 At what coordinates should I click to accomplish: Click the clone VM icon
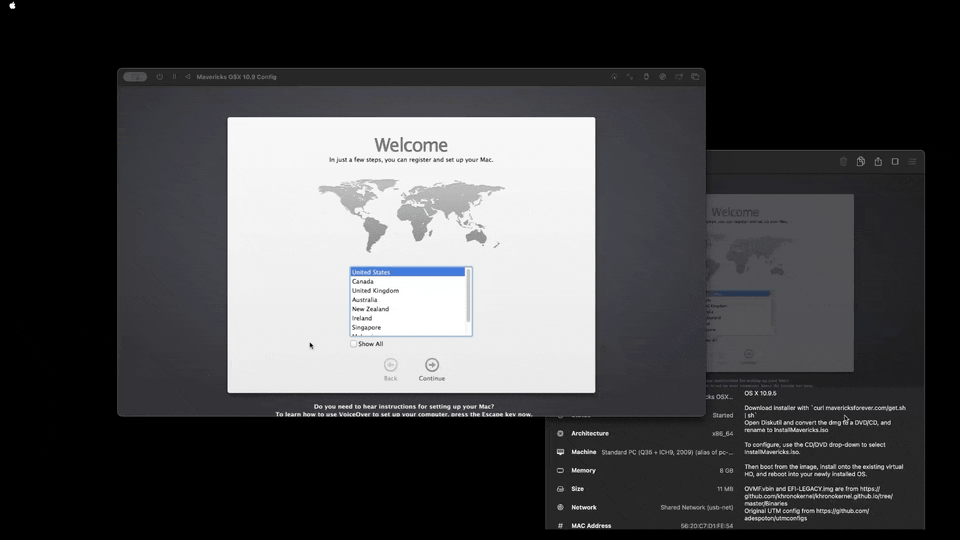click(860, 161)
